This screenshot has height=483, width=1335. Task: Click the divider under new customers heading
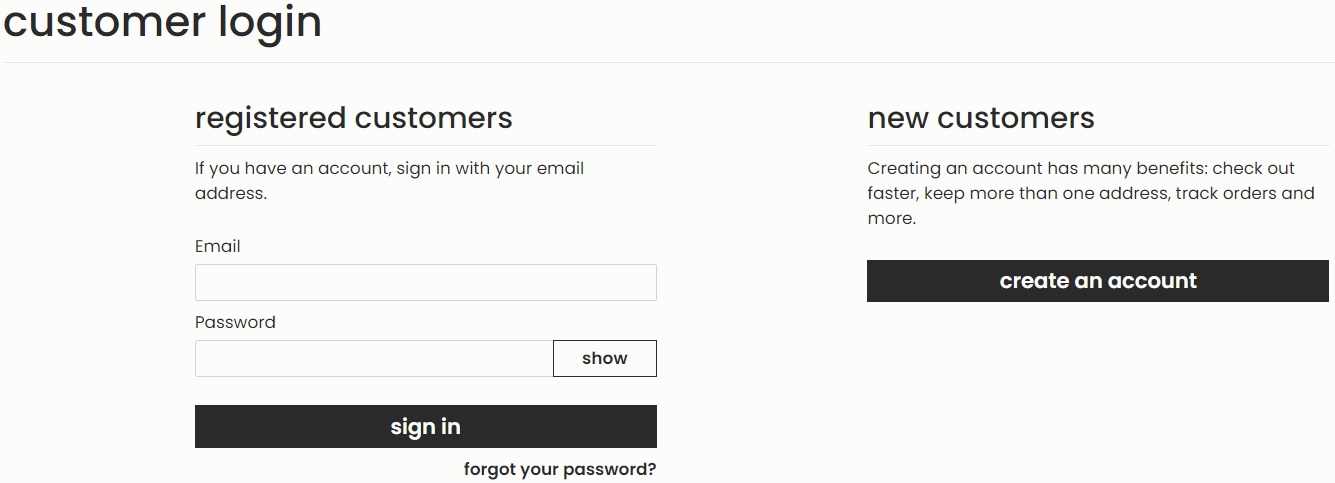1097,146
